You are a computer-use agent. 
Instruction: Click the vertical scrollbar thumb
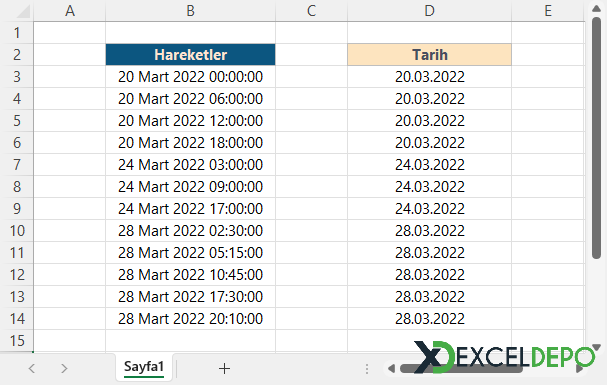pyautogui.click(x=597, y=137)
